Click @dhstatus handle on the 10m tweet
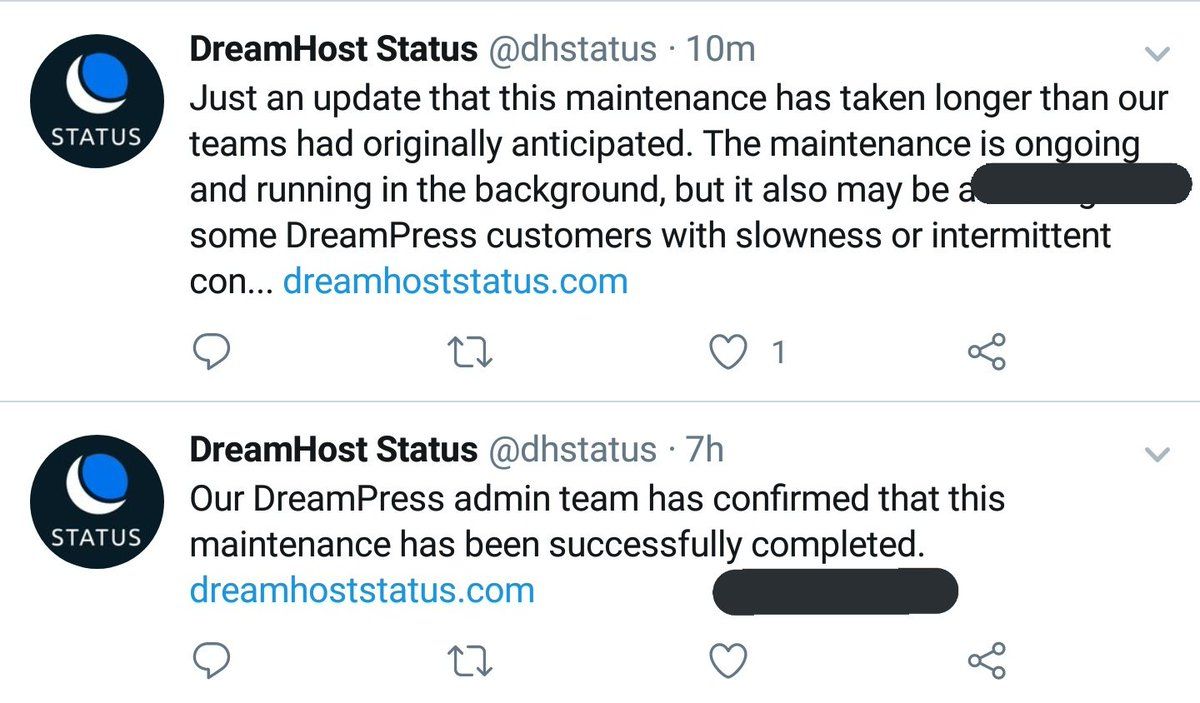The image size is (1200, 703). 572,49
